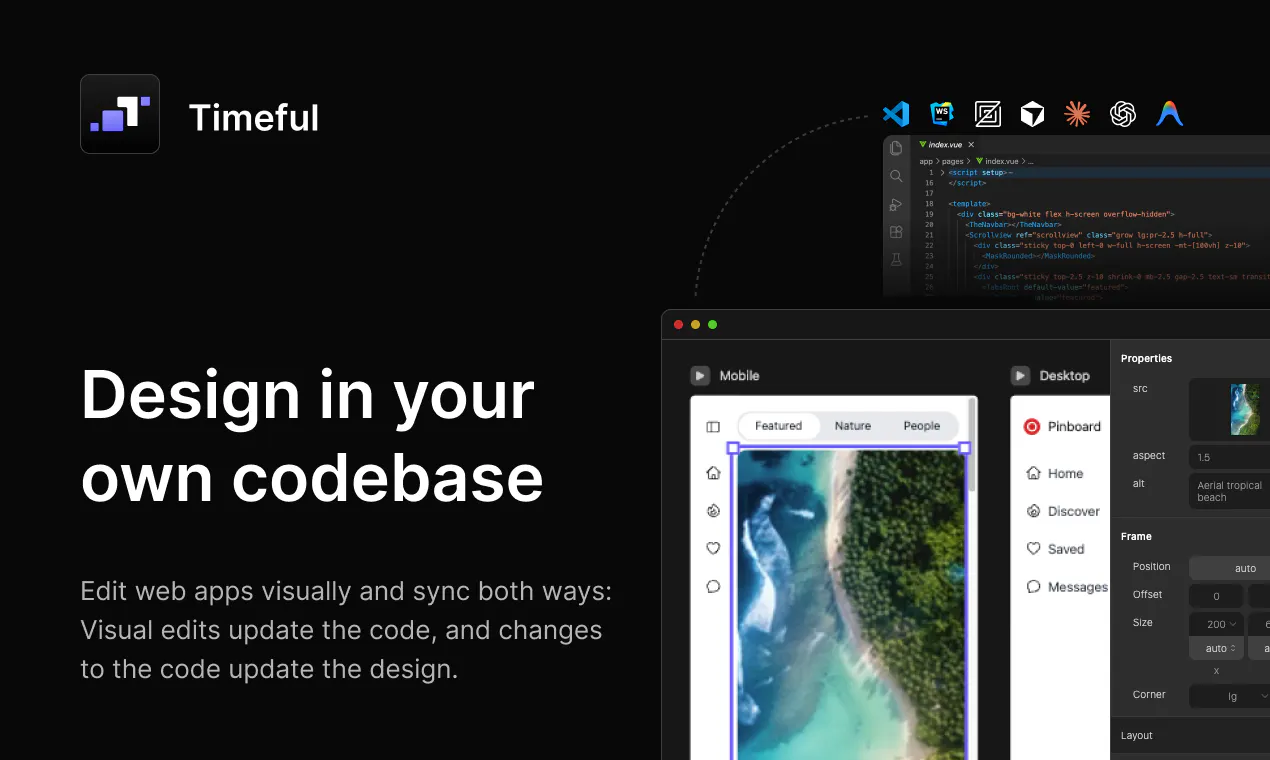The image size is (1270, 760).
Task: Click the Timeful logo icon
Action: 120,114
